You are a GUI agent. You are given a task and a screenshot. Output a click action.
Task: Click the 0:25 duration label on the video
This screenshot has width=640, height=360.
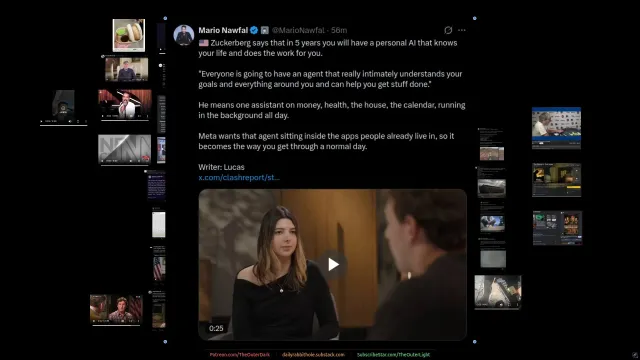coord(216,328)
